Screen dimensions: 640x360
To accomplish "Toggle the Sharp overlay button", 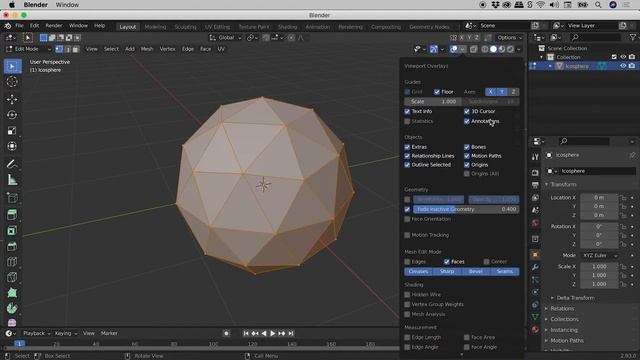I will pos(447,271).
